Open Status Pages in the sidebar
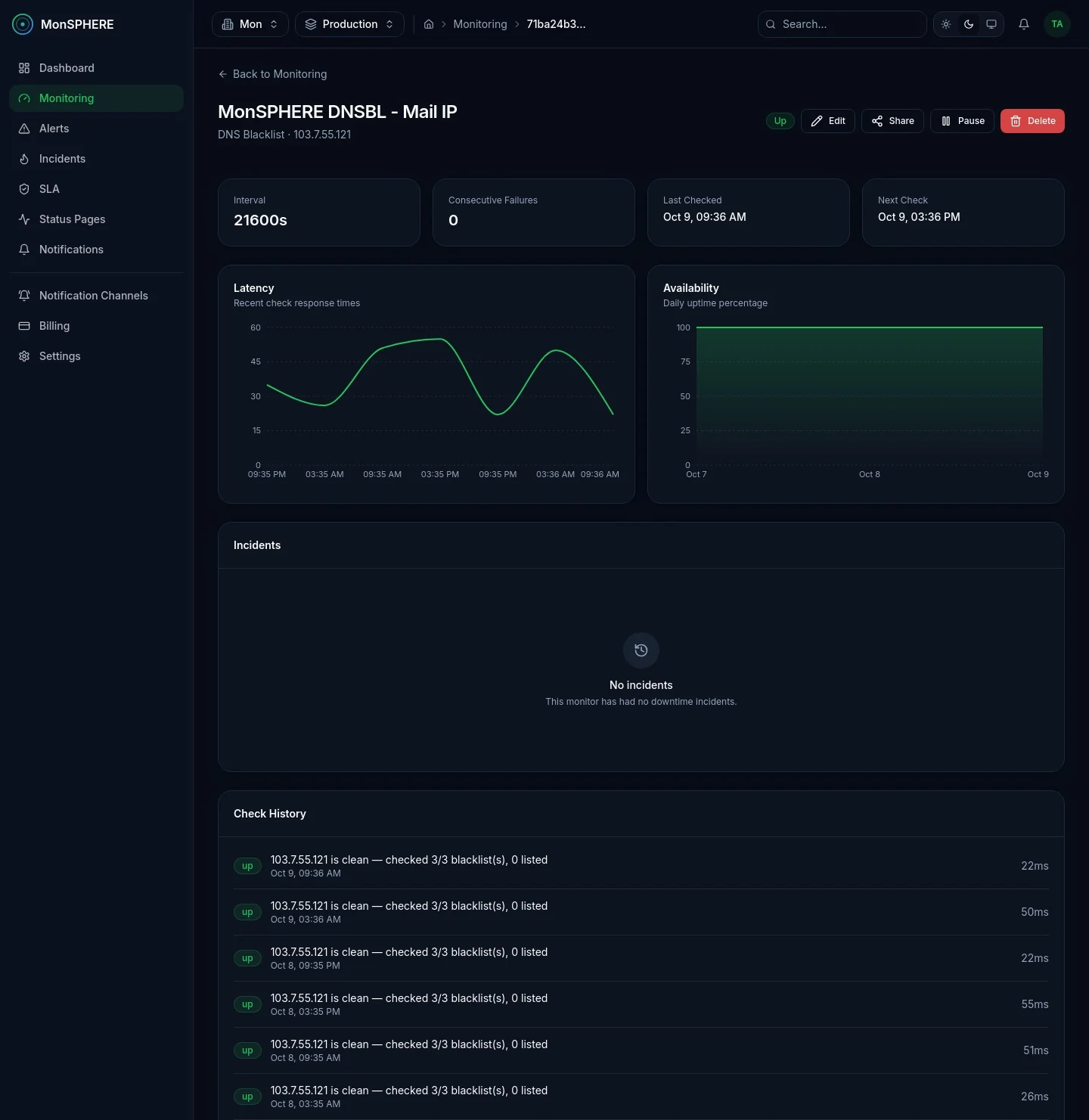 click(x=96, y=219)
